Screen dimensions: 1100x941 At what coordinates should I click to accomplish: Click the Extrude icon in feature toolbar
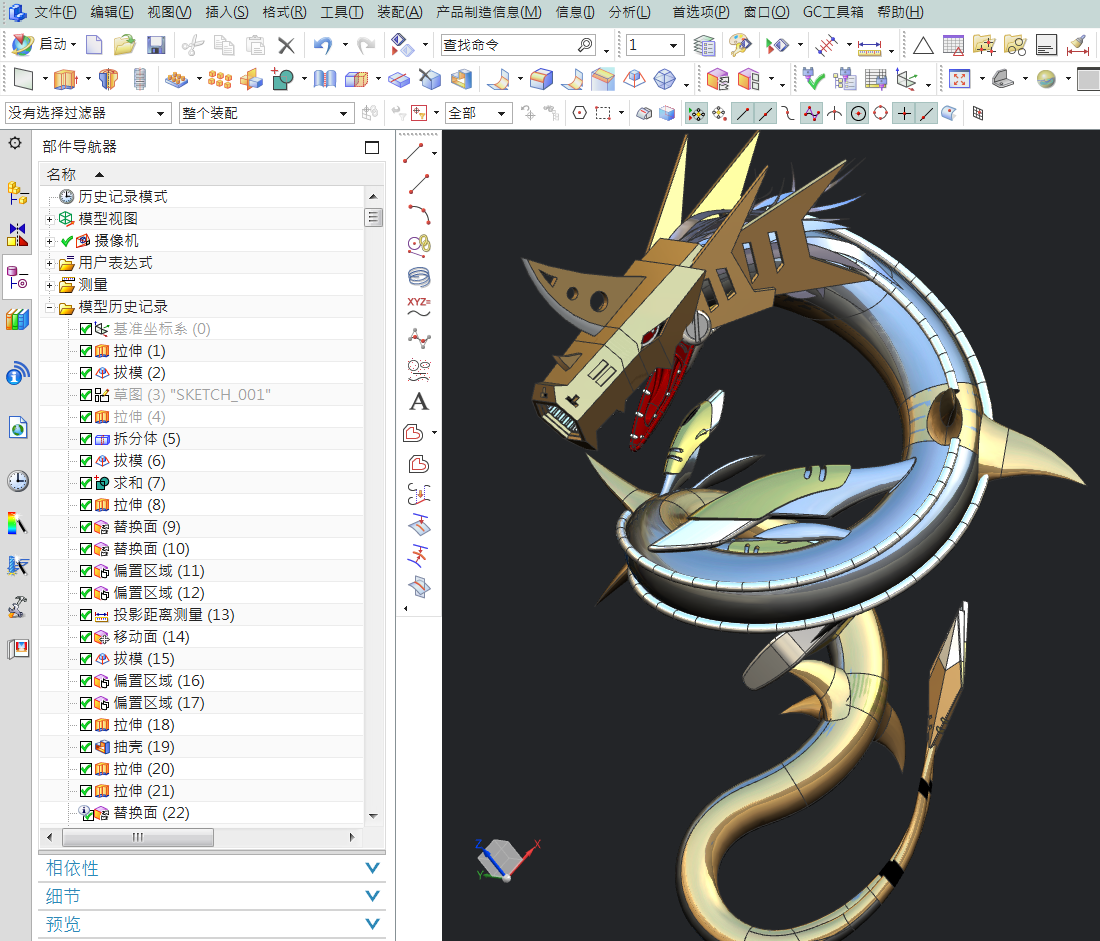65,79
